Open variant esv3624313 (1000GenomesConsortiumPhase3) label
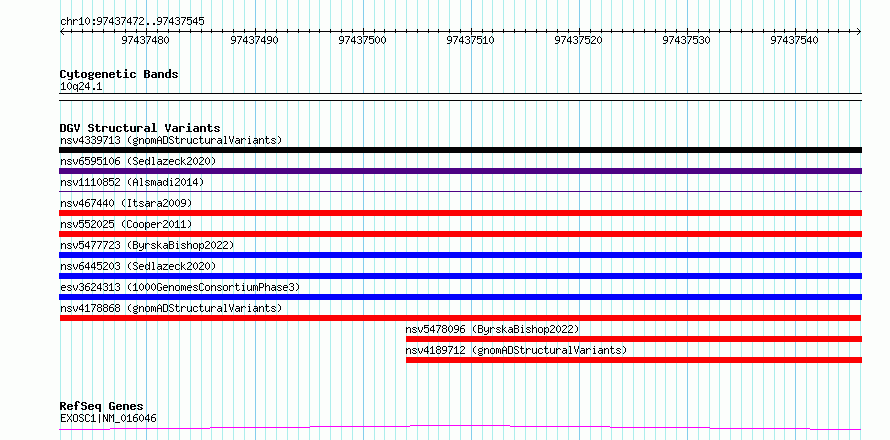Viewport: 890px width, 440px height. 180,287
